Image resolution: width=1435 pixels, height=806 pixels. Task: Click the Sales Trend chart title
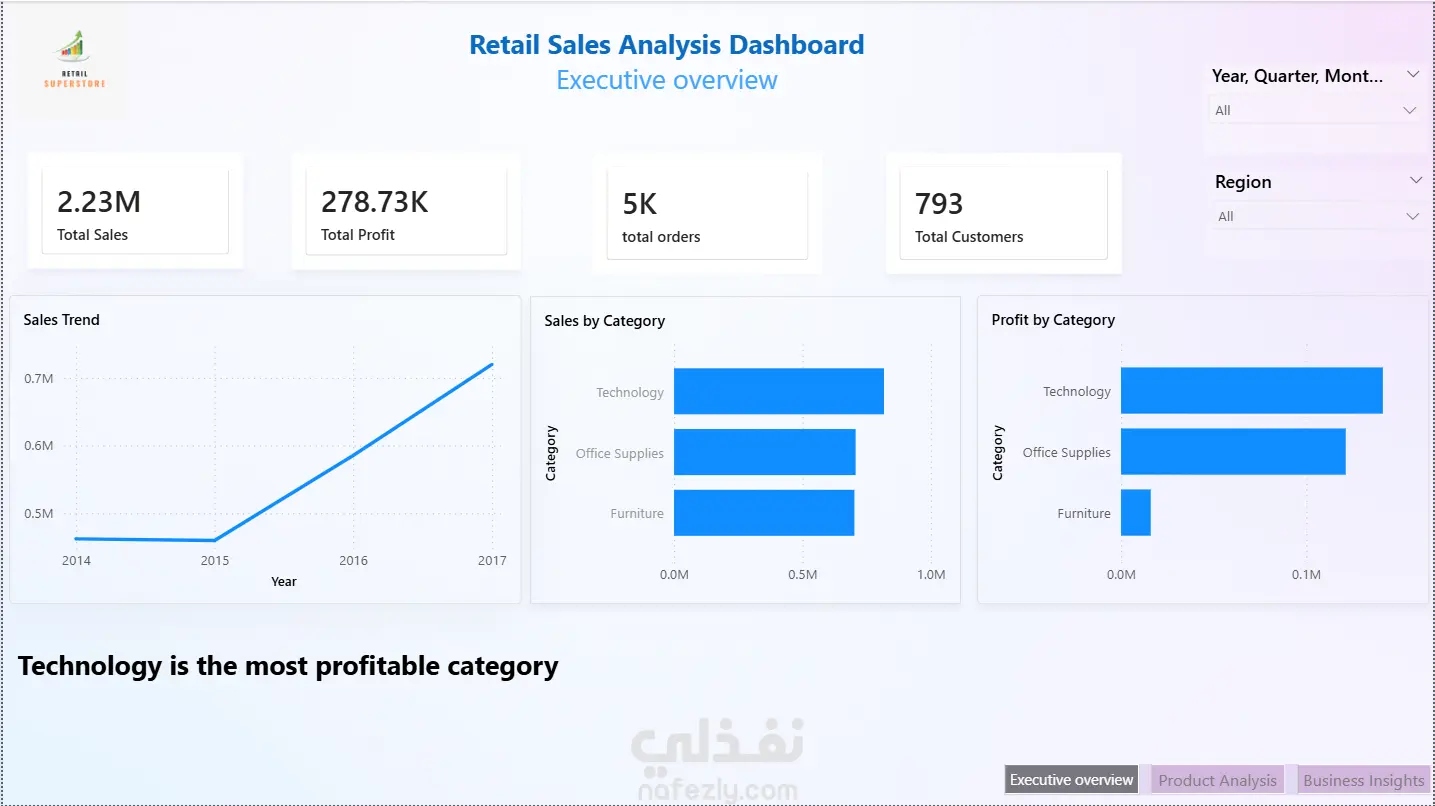coord(62,320)
